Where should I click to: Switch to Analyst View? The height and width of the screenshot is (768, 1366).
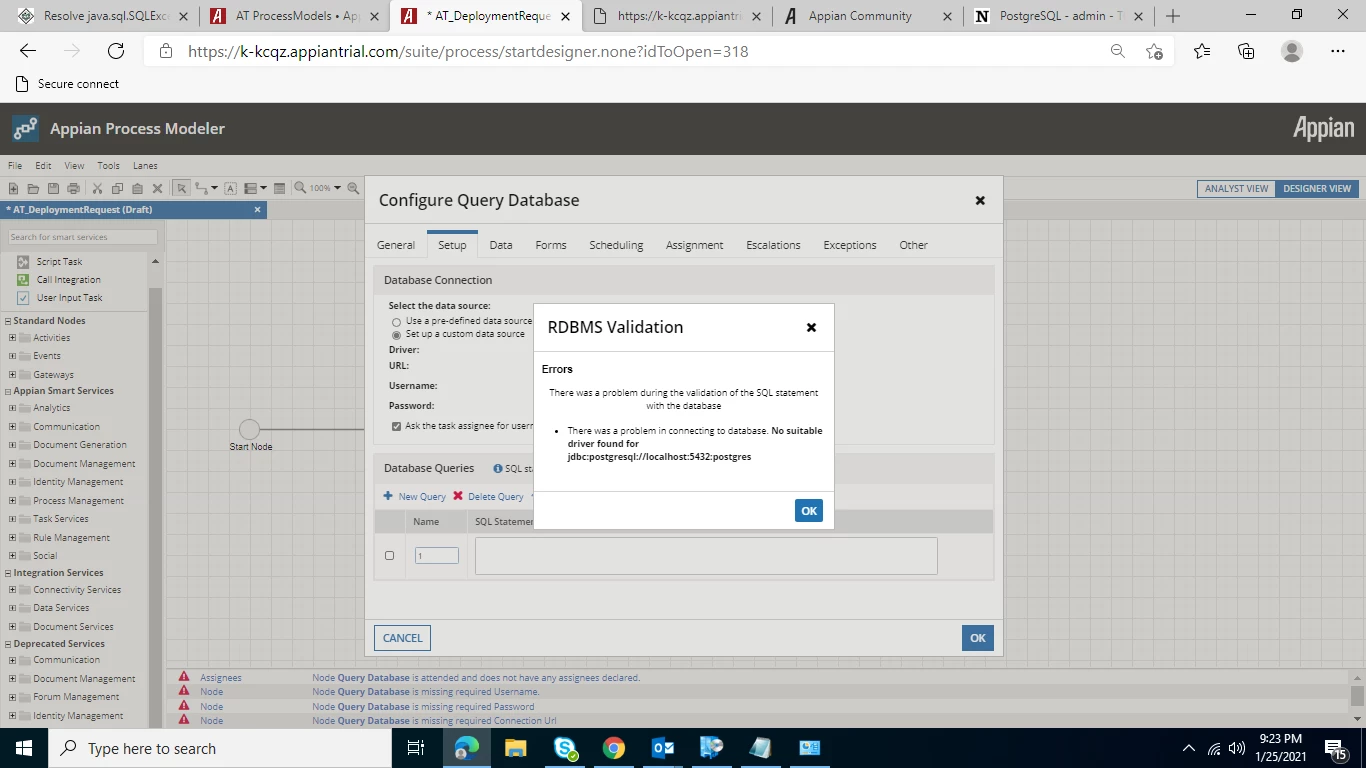pyautogui.click(x=1236, y=188)
